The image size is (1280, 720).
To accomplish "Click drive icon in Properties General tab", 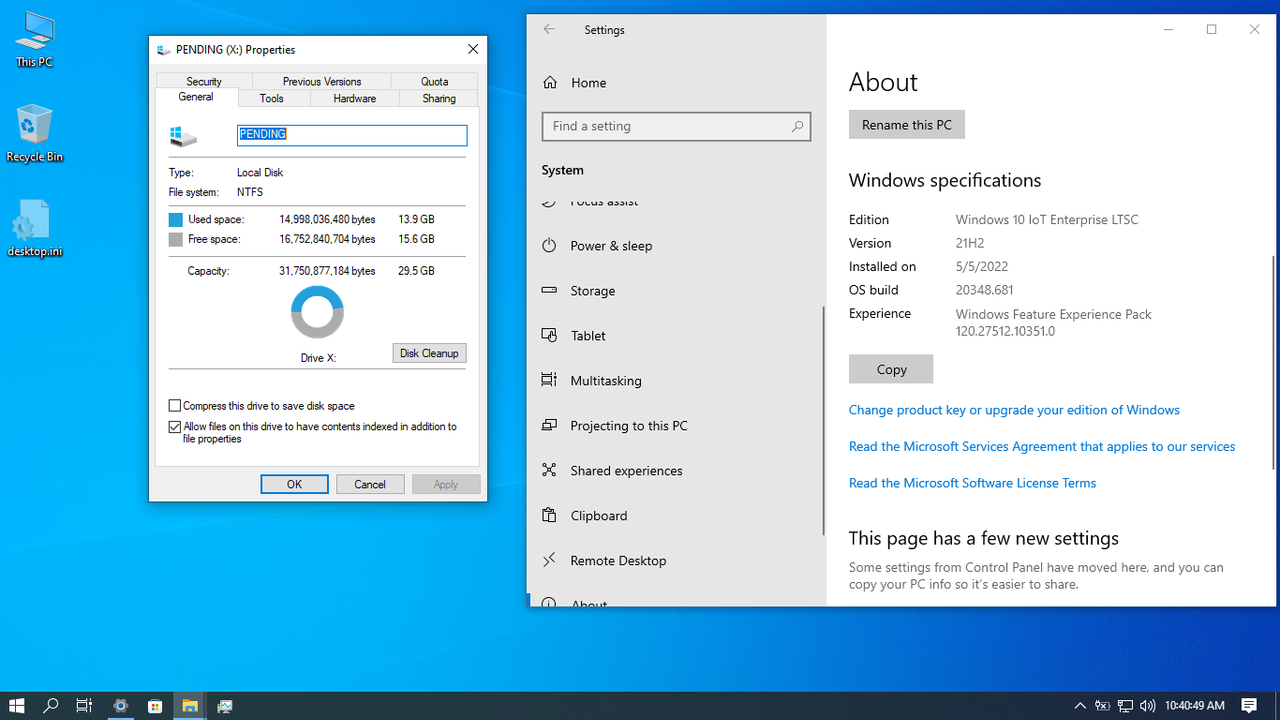I will point(183,137).
